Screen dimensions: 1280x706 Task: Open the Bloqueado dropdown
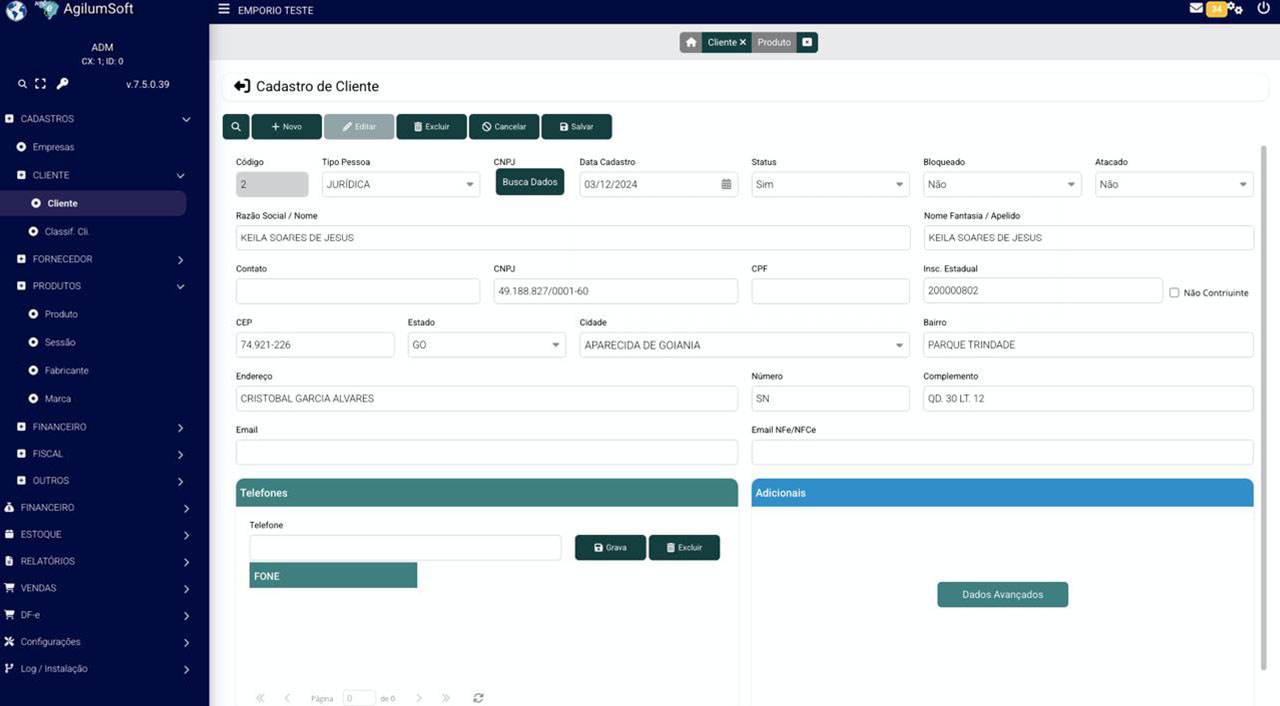[x=1002, y=184]
